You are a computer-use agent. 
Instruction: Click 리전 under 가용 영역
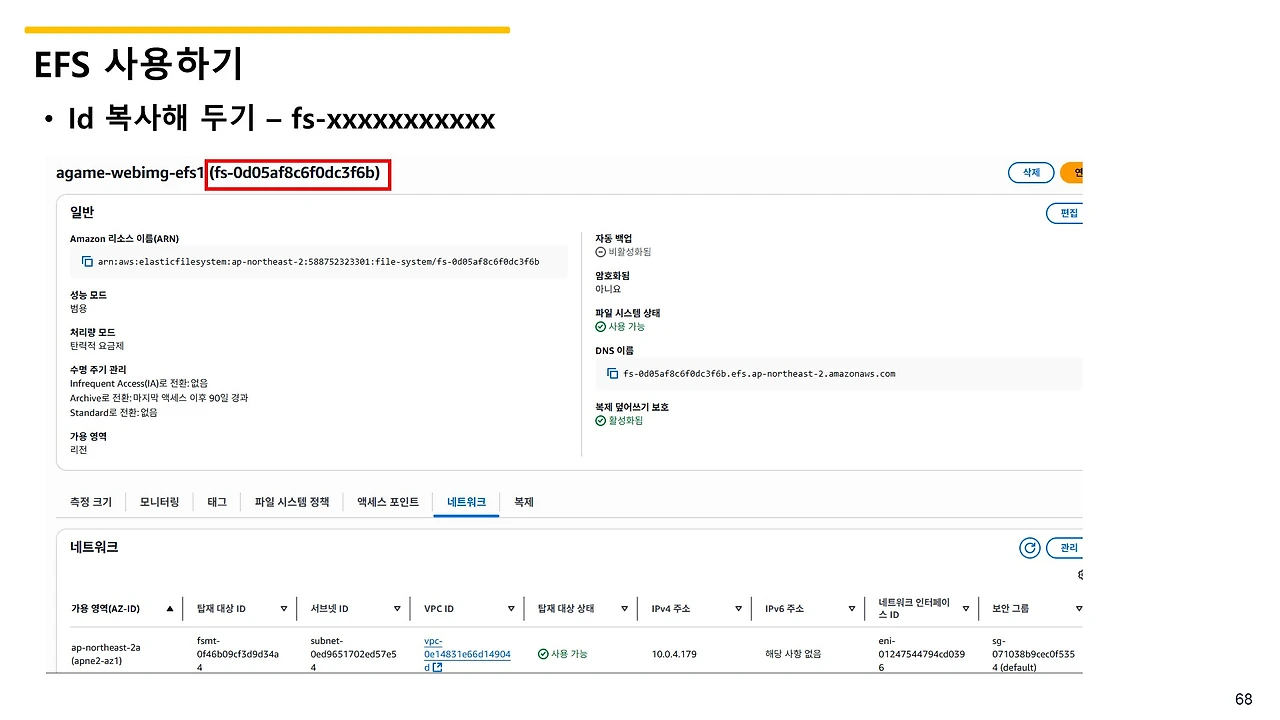point(78,450)
